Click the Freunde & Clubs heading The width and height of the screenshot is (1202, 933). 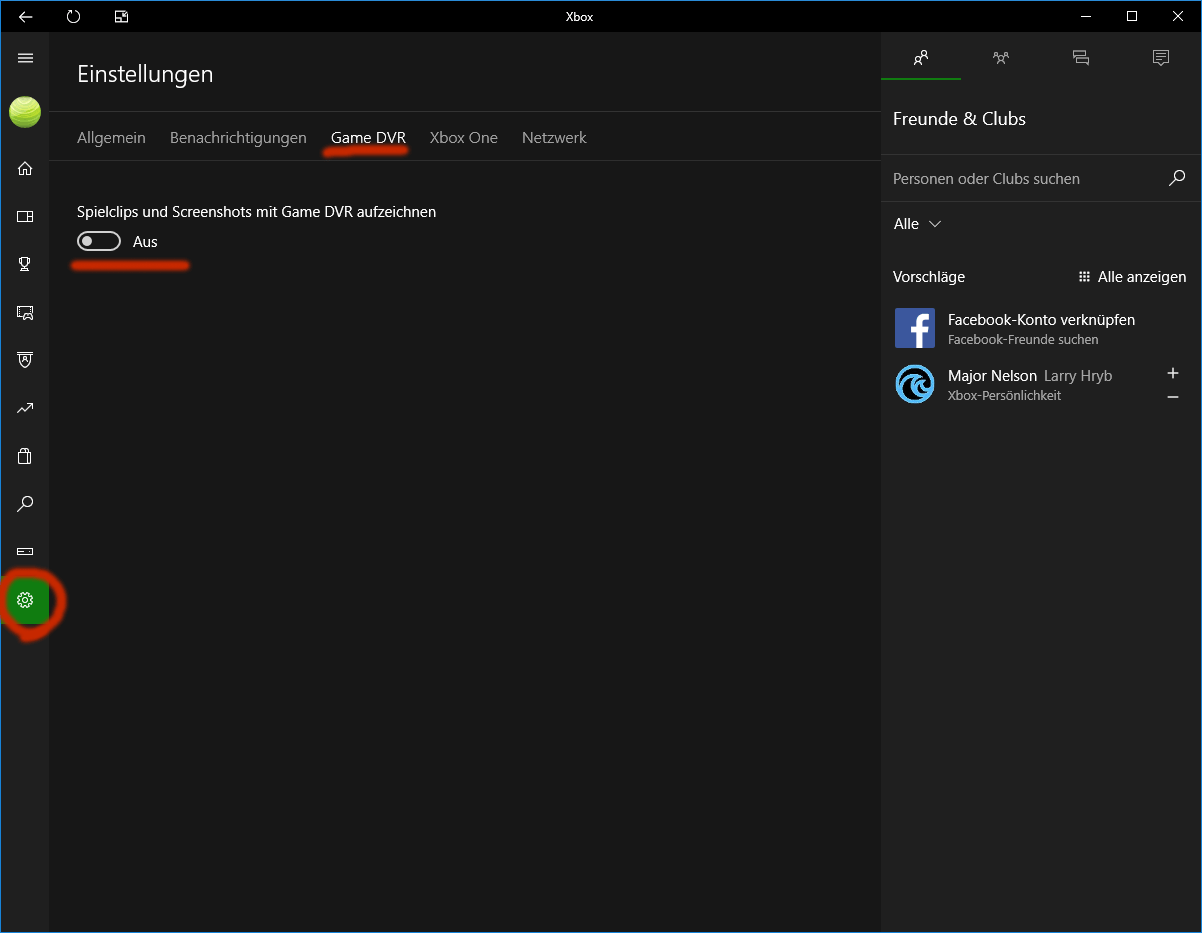point(959,119)
